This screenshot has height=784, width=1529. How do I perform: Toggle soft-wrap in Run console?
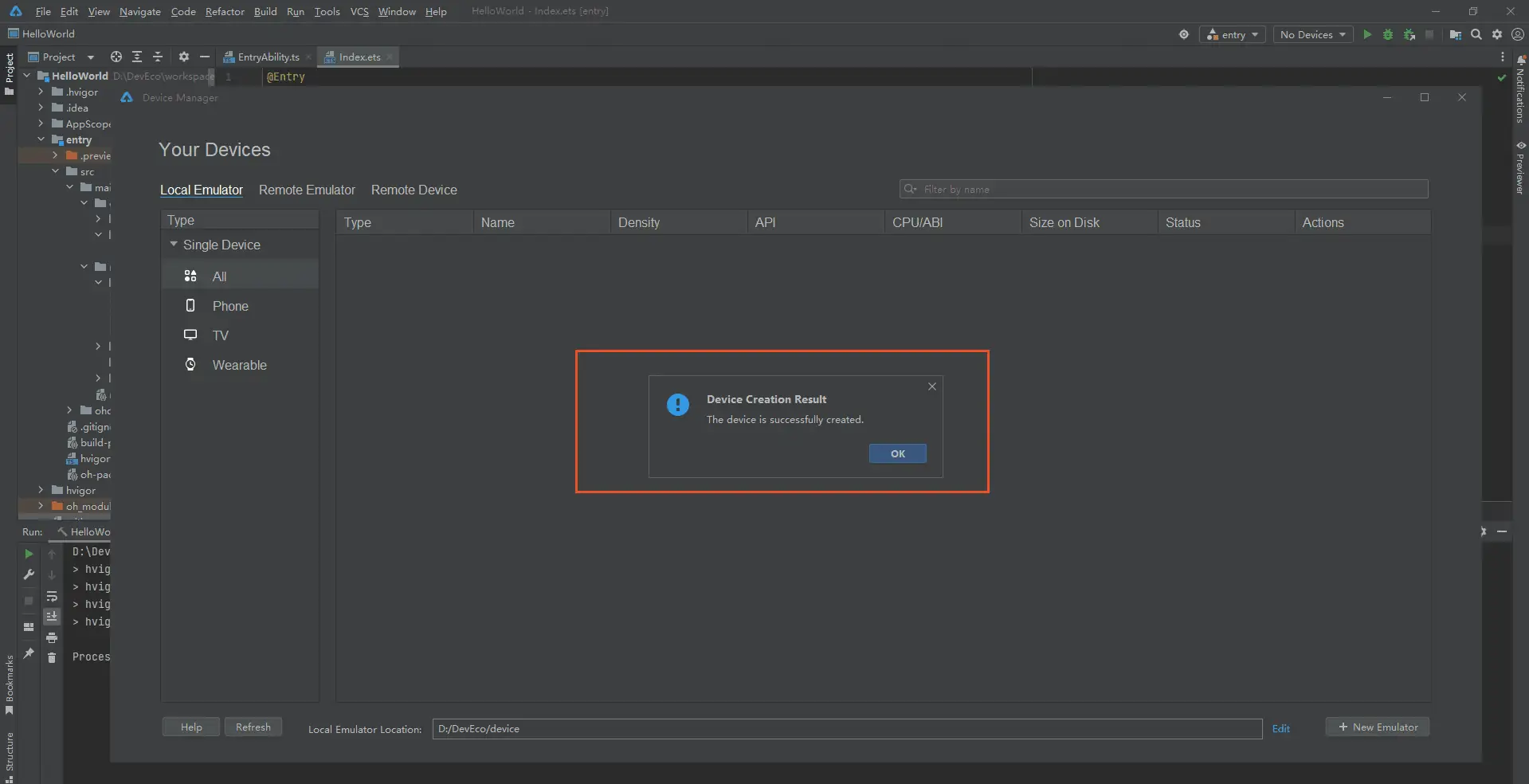(x=52, y=596)
